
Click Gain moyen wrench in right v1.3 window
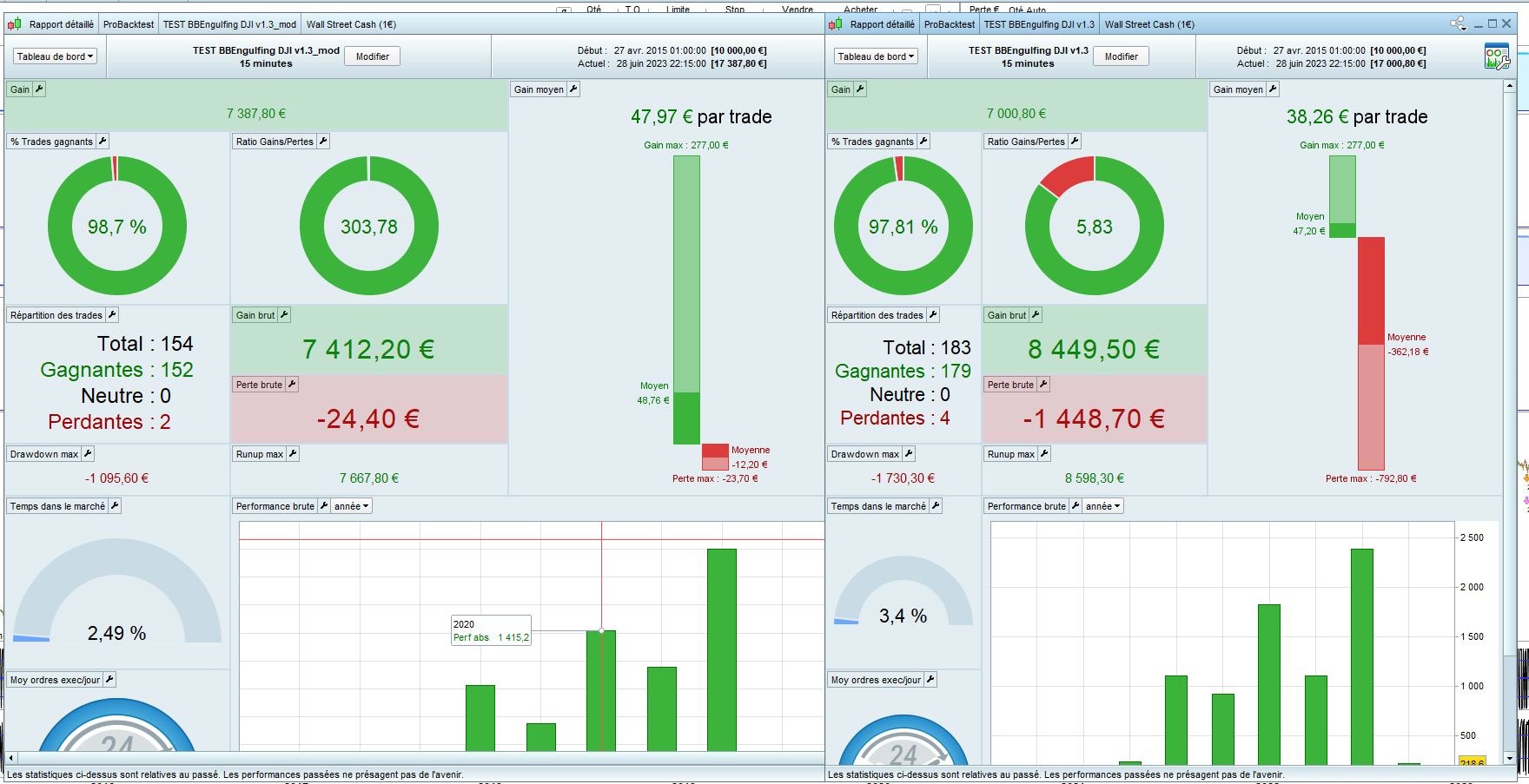coord(1273,89)
